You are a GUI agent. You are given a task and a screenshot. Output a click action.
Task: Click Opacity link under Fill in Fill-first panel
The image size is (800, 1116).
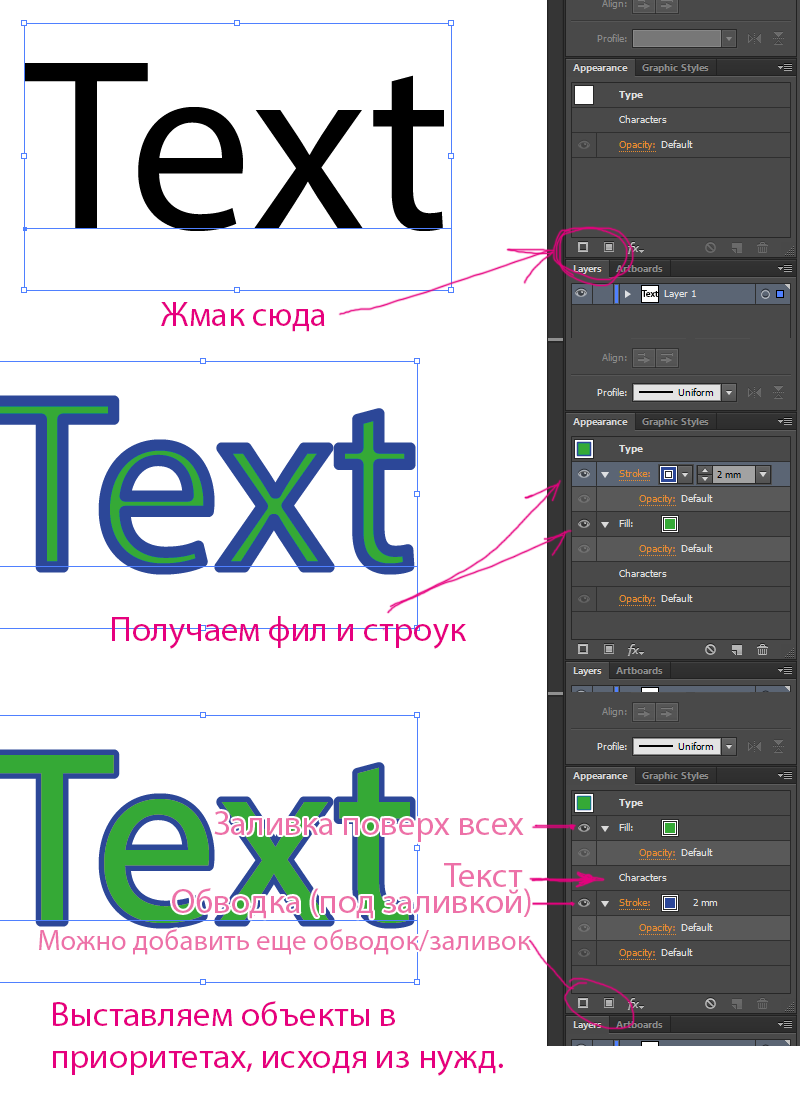657,853
